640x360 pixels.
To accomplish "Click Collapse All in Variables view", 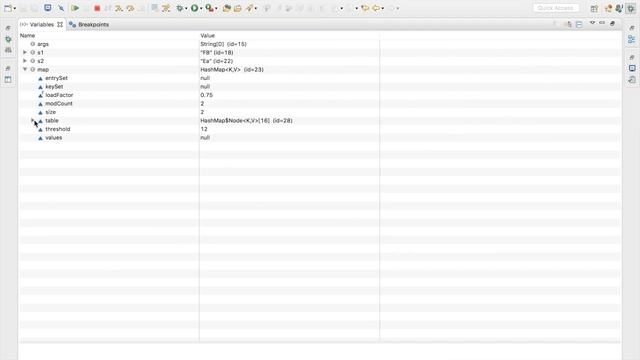I will [x=579, y=24].
